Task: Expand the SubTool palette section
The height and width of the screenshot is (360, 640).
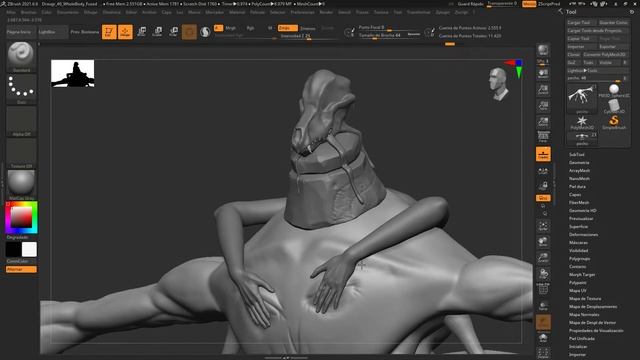Action: coord(577,155)
